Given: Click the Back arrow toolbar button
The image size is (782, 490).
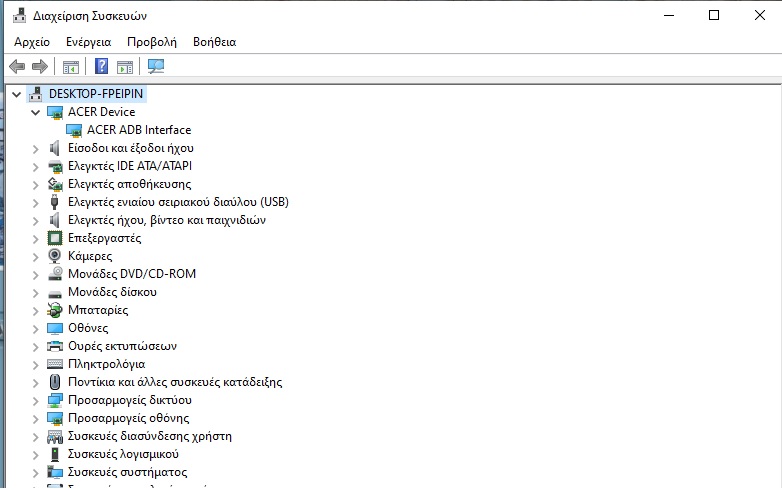Looking at the screenshot, I should point(17,67).
